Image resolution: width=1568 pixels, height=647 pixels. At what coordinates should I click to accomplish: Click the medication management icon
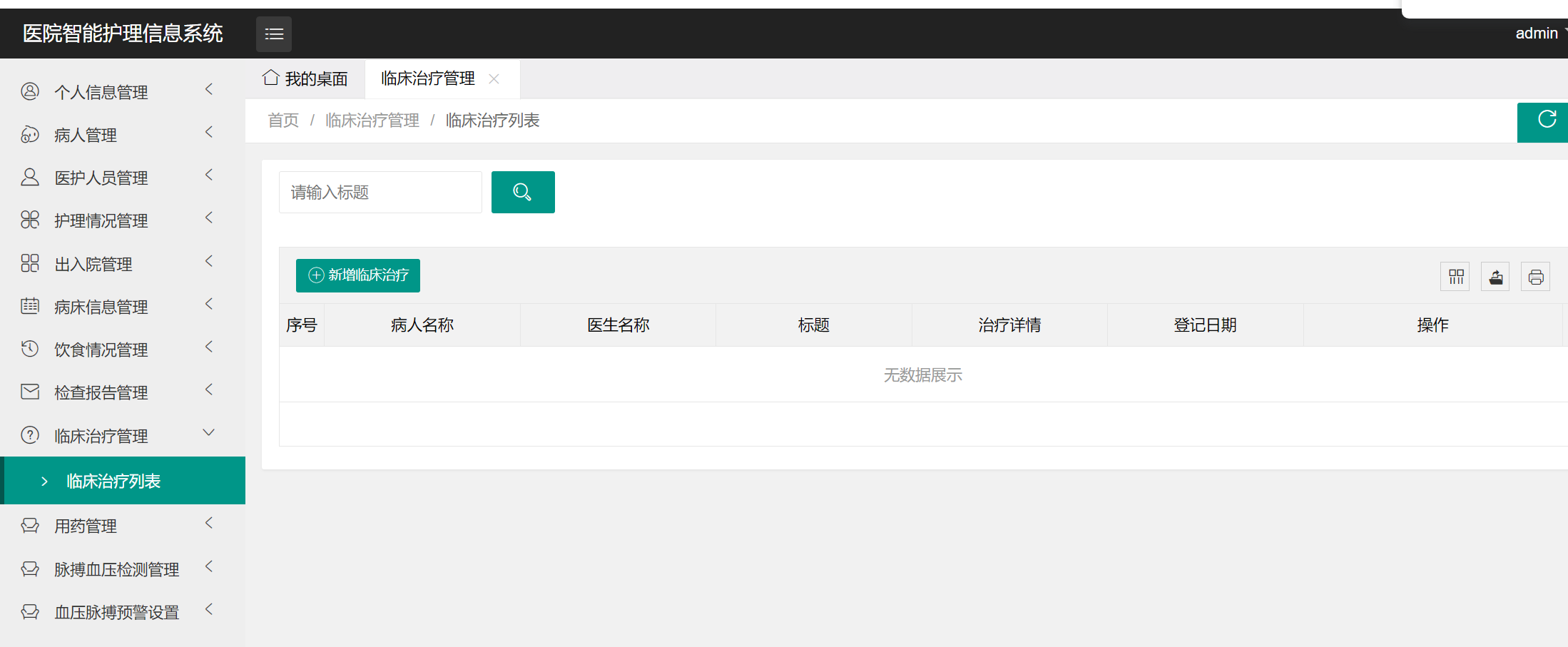pyautogui.click(x=30, y=526)
